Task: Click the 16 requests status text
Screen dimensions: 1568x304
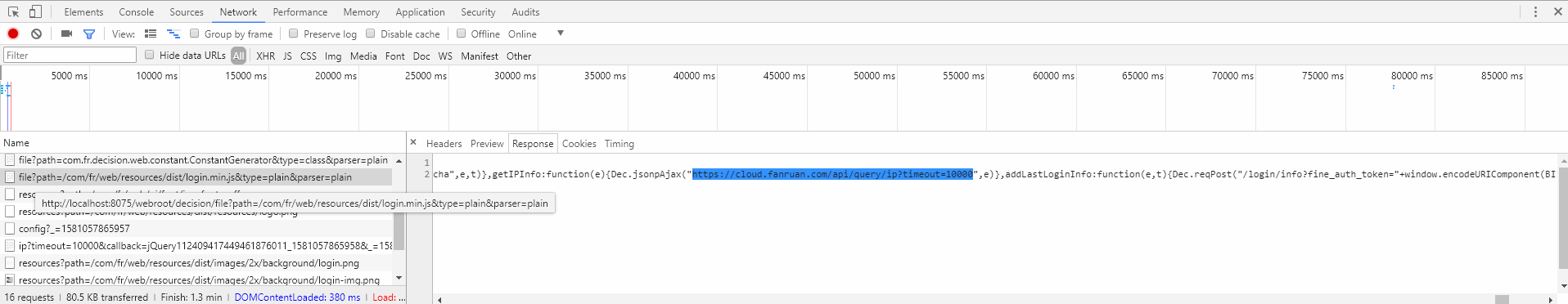Action: (29, 297)
